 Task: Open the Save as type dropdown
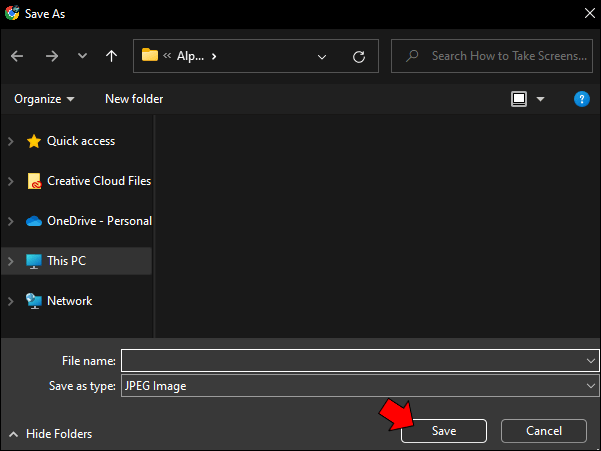[x=360, y=385]
